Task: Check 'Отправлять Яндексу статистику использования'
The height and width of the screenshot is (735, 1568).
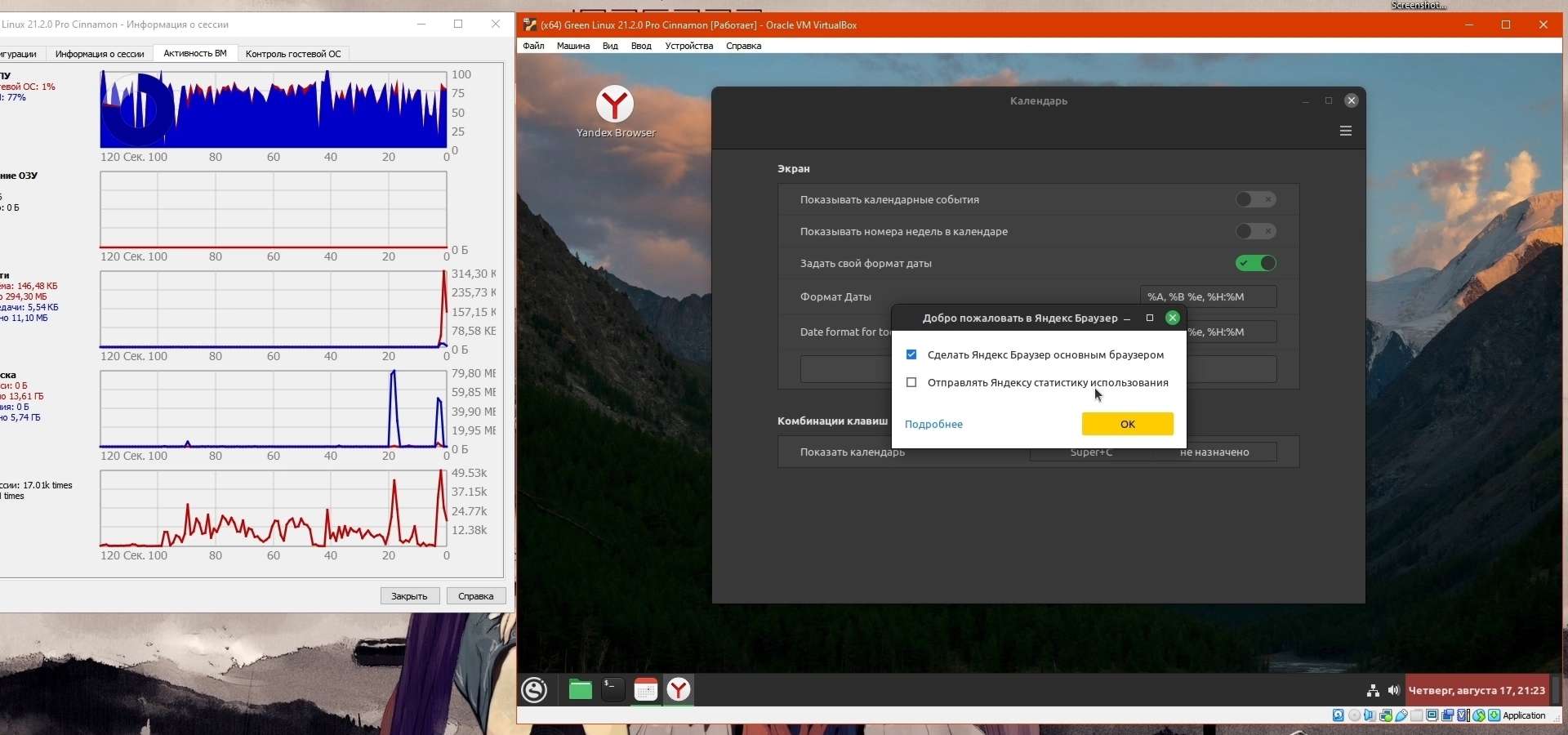Action: click(911, 382)
